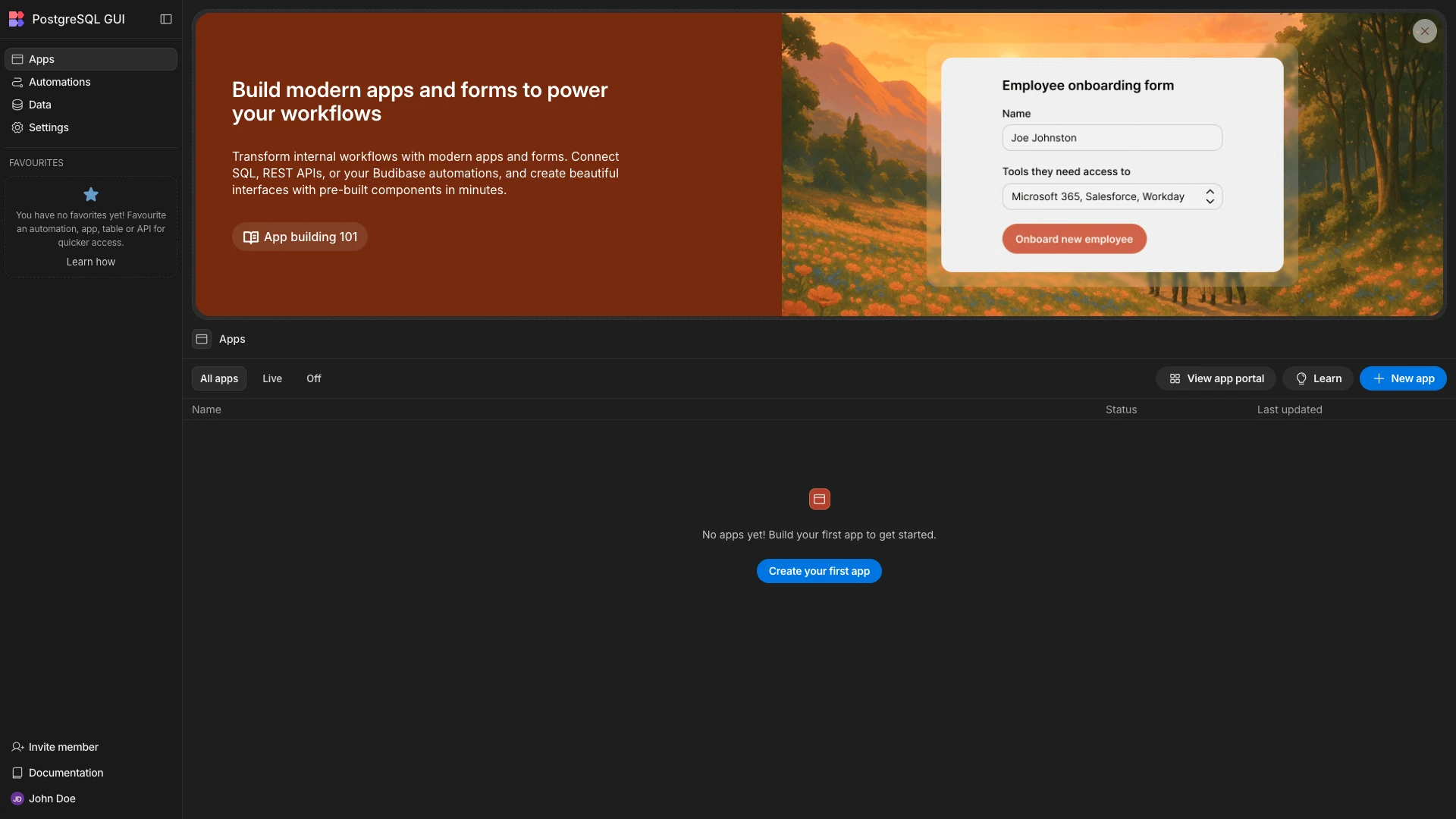Click the red app icon in the empty state
1456x819 pixels.
pos(819,499)
